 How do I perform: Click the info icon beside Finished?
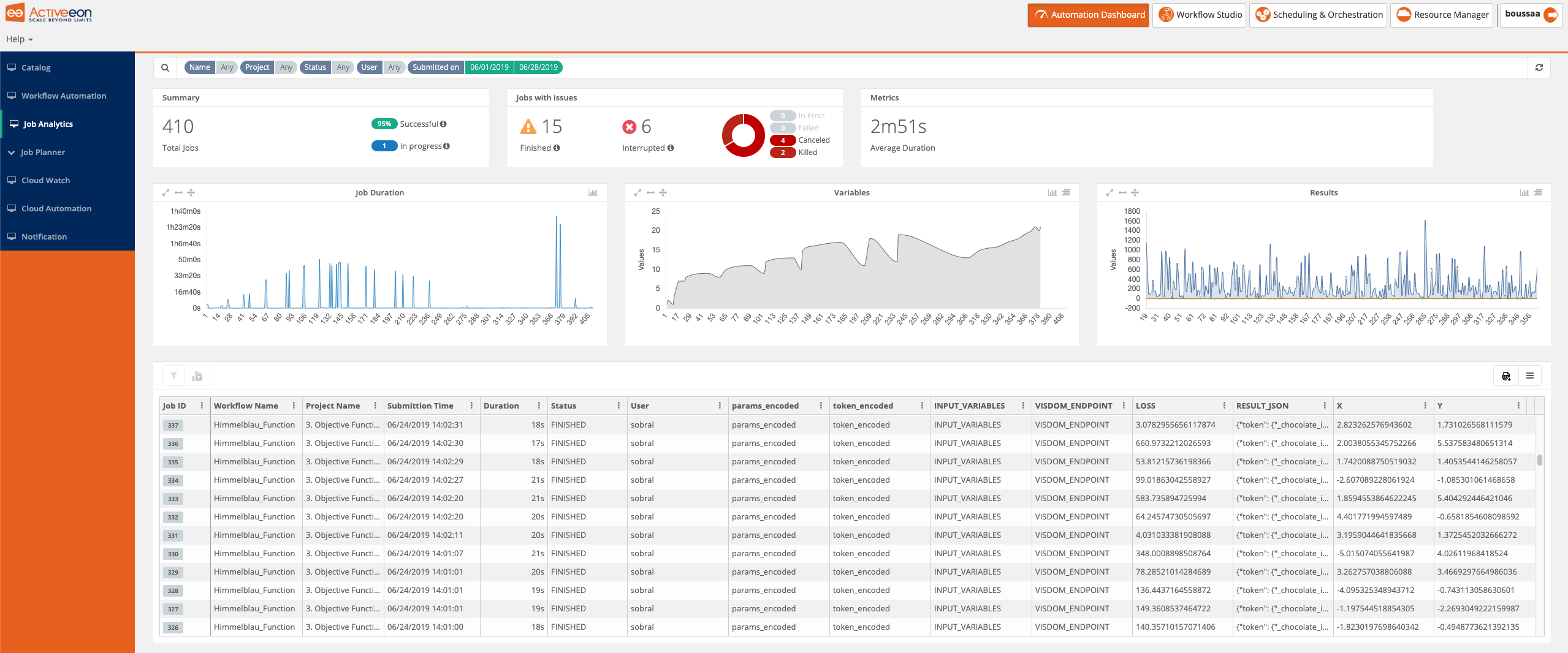(x=557, y=148)
